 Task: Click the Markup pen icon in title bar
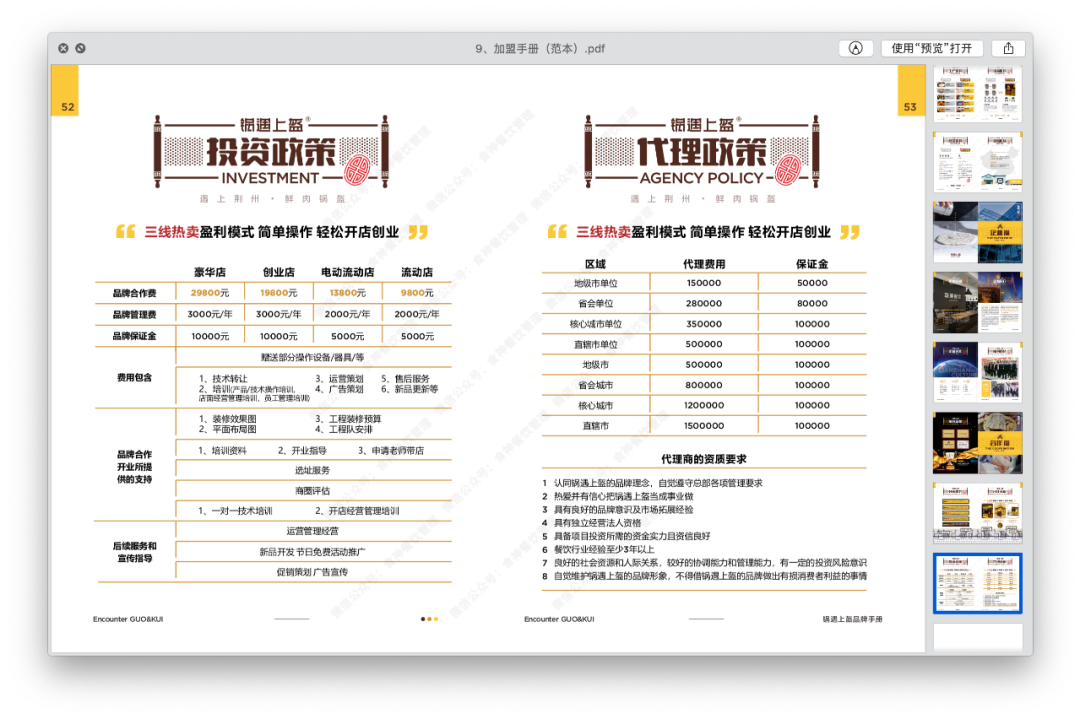click(855, 48)
